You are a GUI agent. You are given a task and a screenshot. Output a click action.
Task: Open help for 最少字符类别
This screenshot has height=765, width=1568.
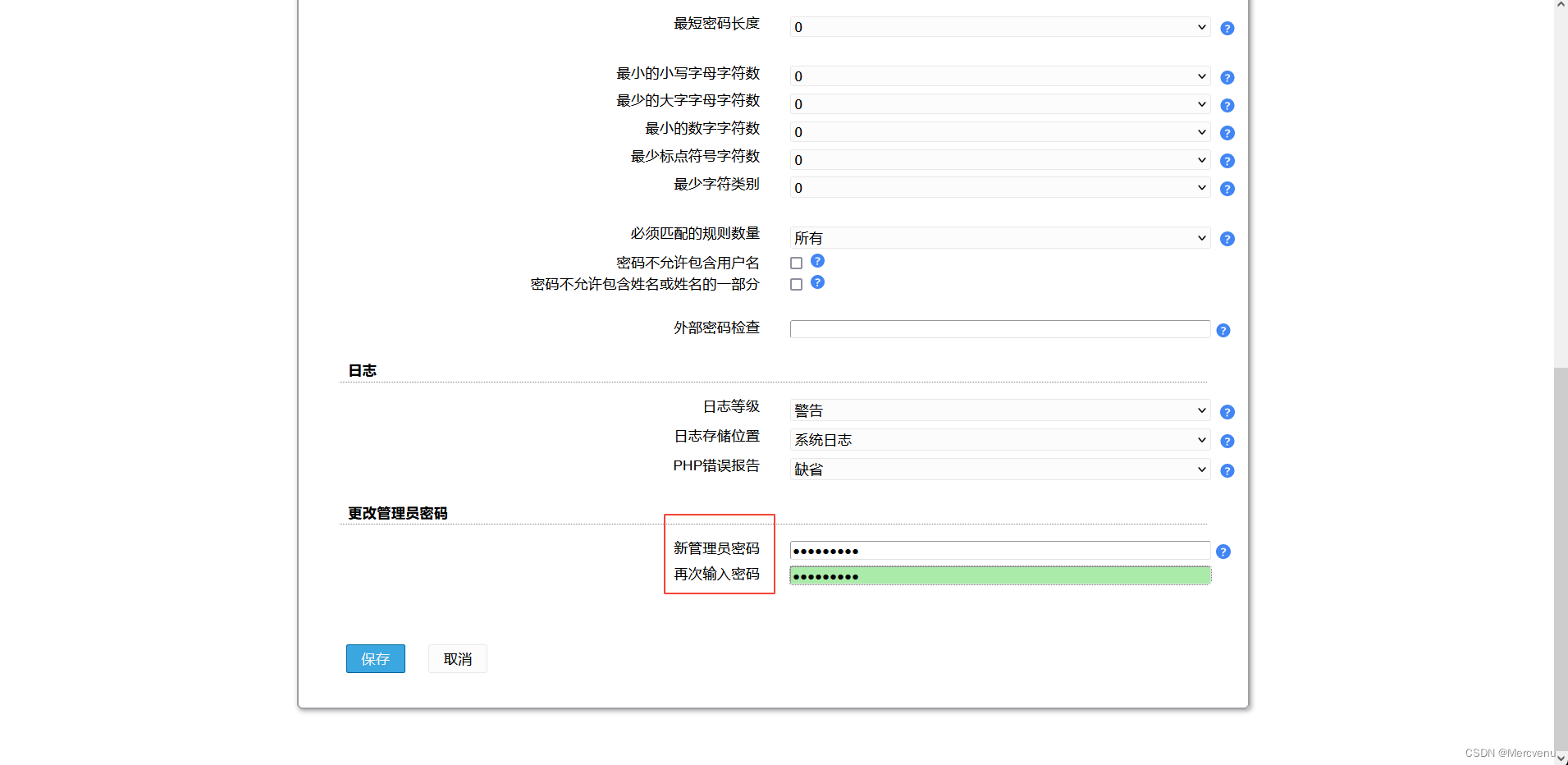point(1227,189)
